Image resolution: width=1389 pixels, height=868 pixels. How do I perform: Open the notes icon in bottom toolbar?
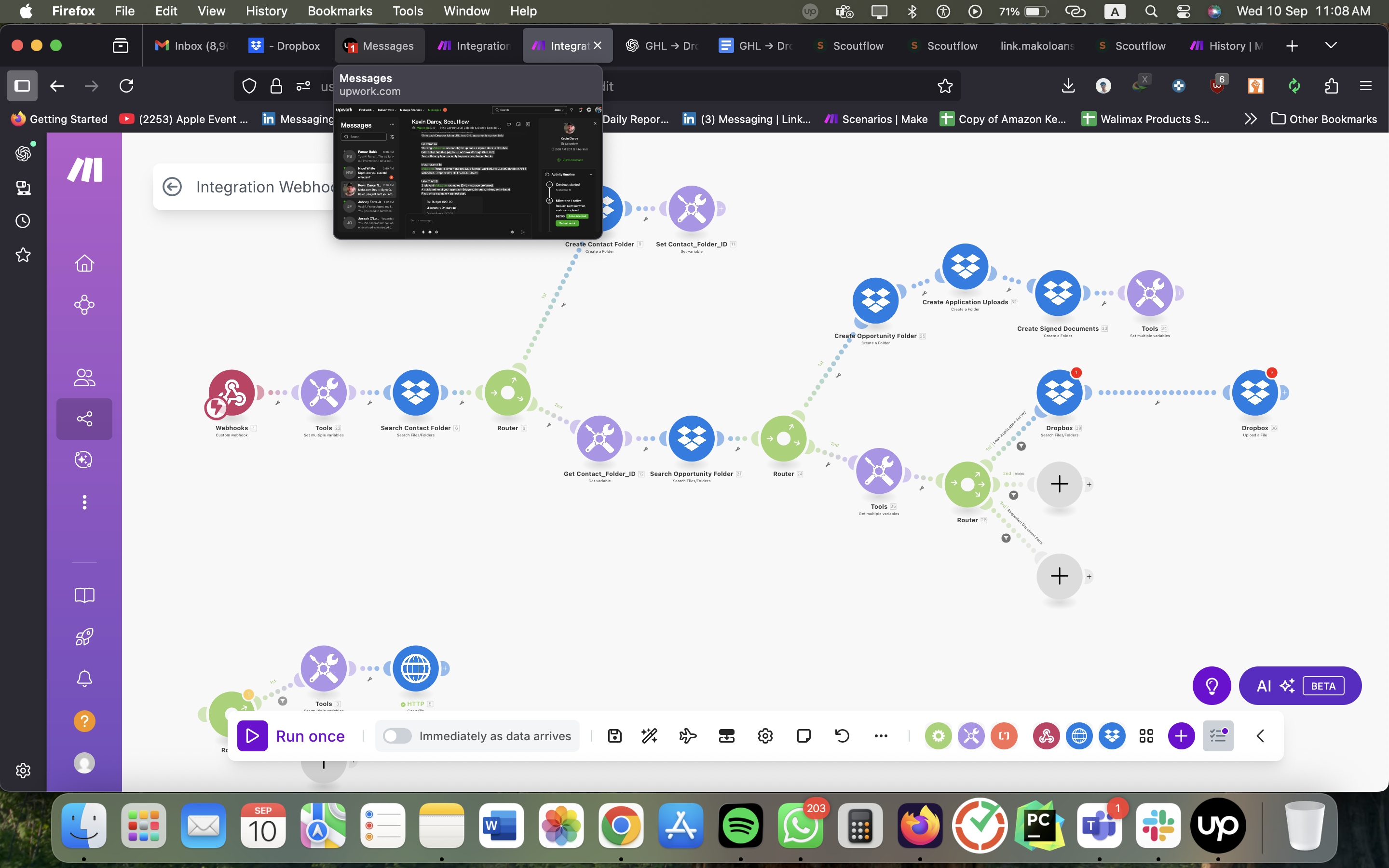click(x=803, y=735)
